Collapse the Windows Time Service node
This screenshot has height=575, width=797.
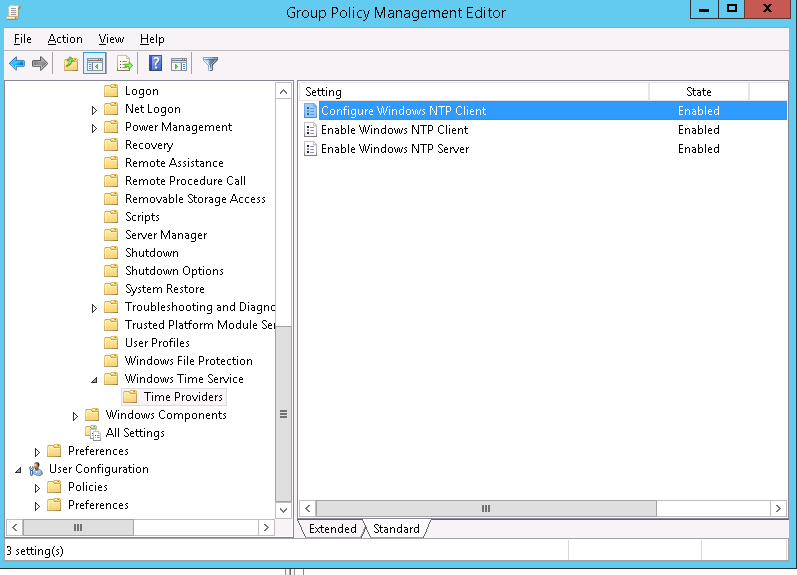(x=94, y=380)
